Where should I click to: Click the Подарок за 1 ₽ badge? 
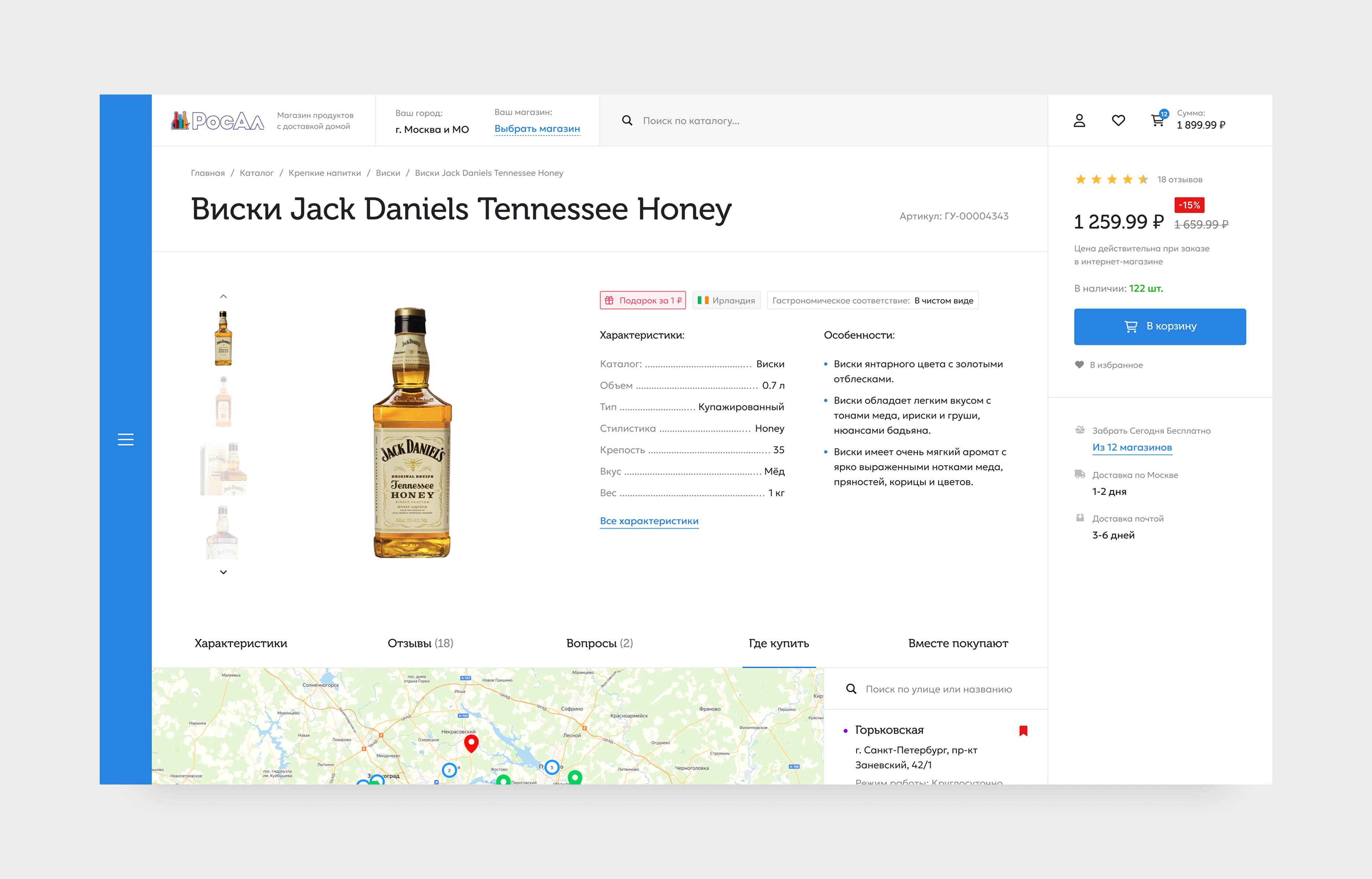tap(643, 300)
